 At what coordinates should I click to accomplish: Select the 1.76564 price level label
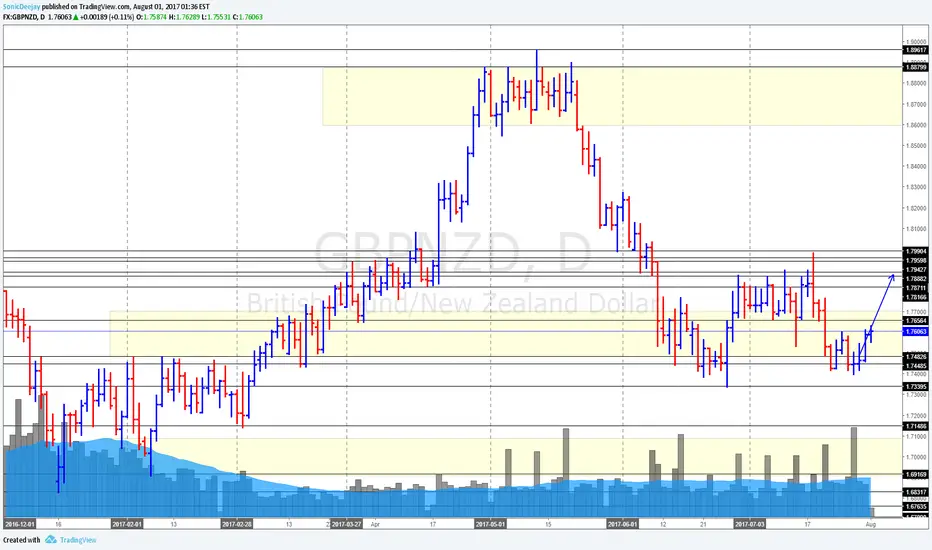tap(915, 321)
